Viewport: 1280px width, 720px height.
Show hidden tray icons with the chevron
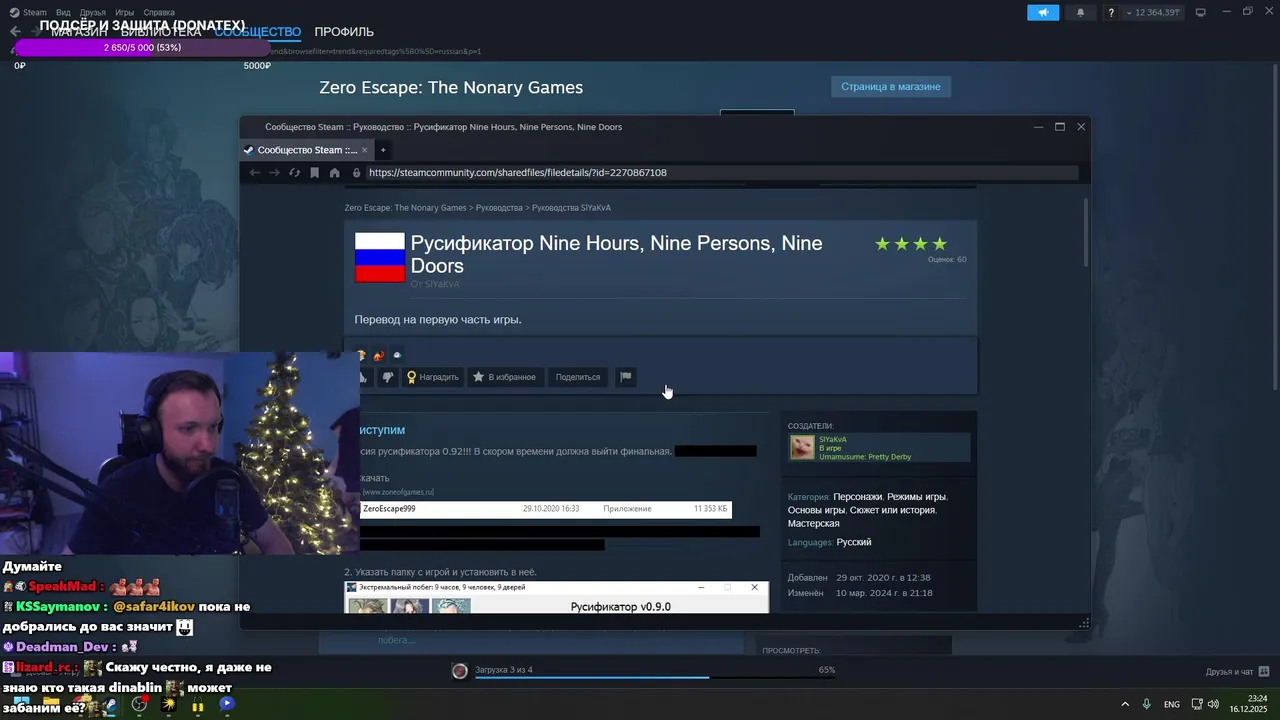pyautogui.click(x=1125, y=704)
